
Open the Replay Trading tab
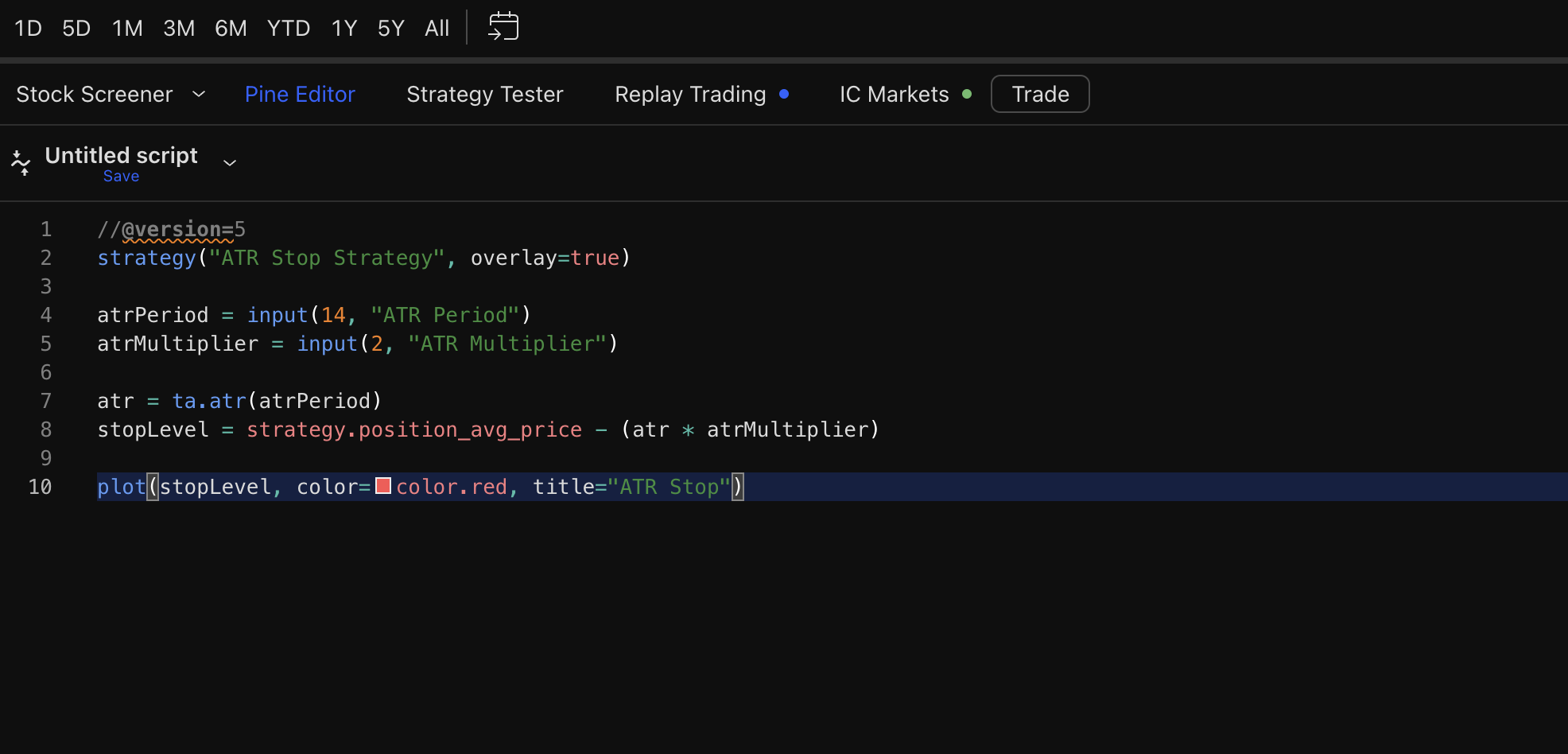point(690,94)
